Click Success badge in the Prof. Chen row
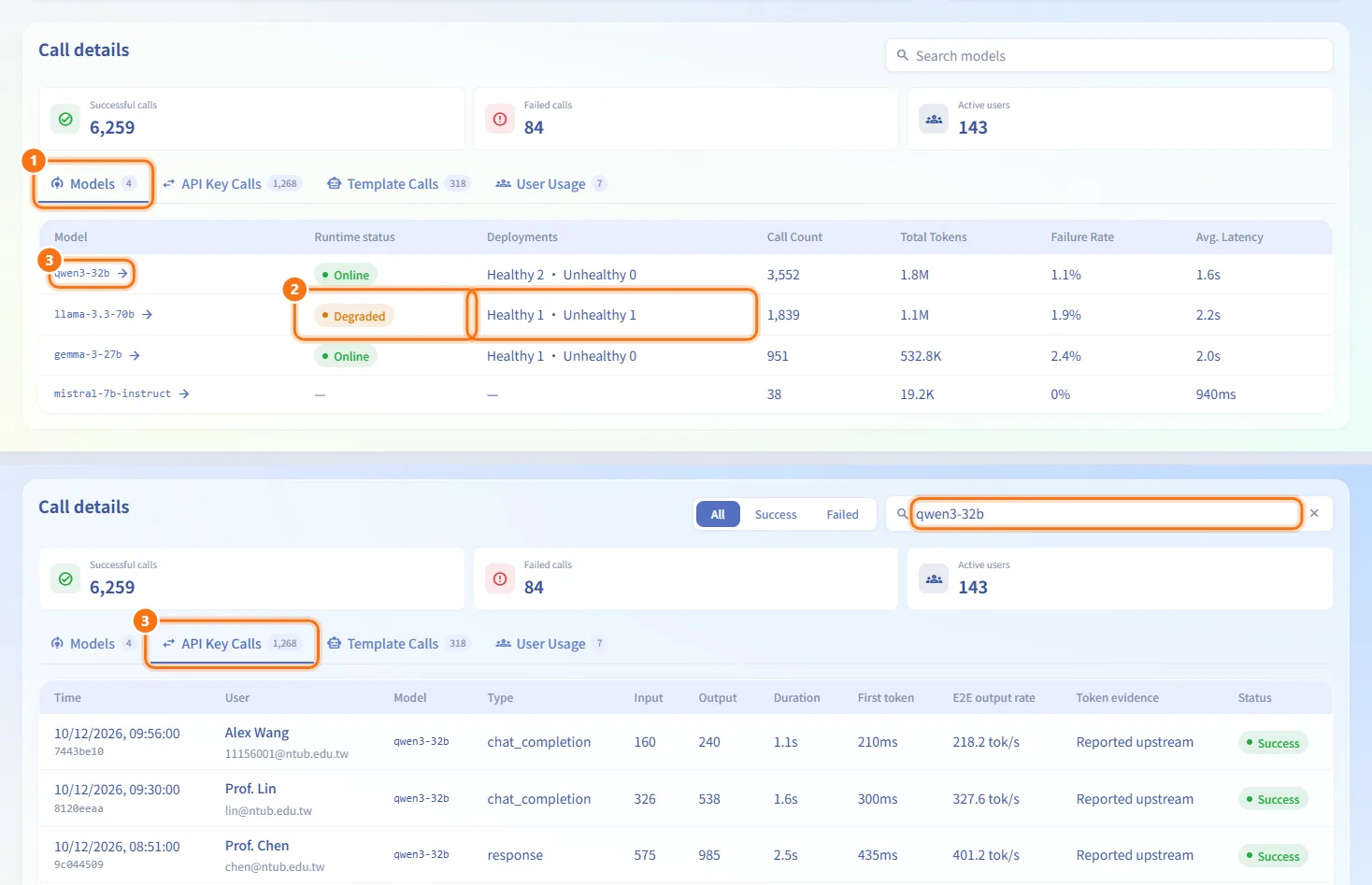Screen dimensions: 1372x885 click(x=1273, y=856)
